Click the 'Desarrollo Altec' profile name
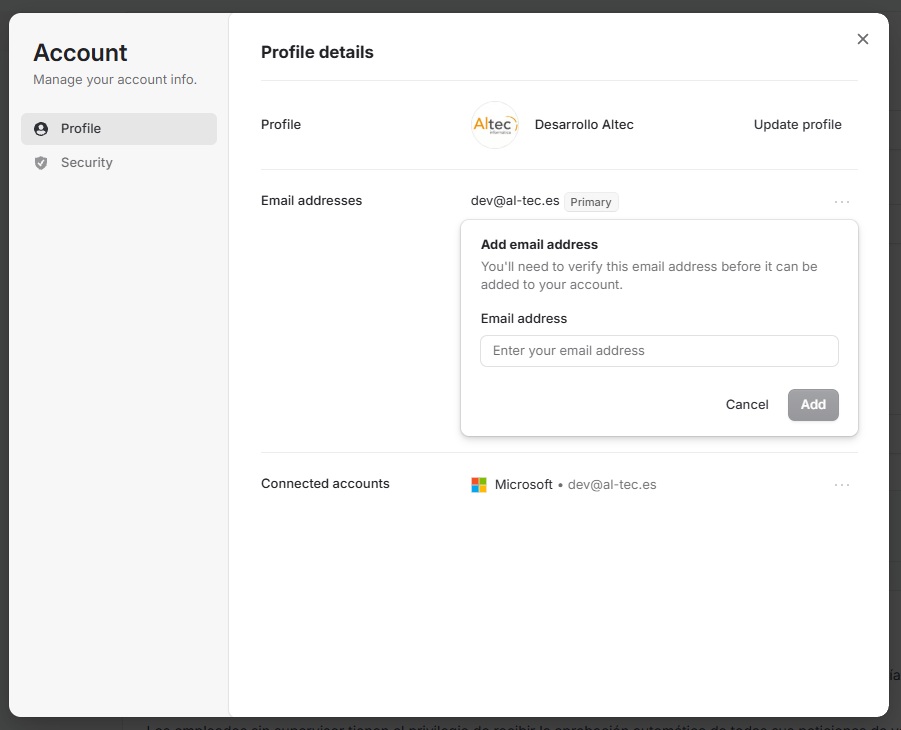Viewport: 901px width, 730px height. click(x=584, y=125)
